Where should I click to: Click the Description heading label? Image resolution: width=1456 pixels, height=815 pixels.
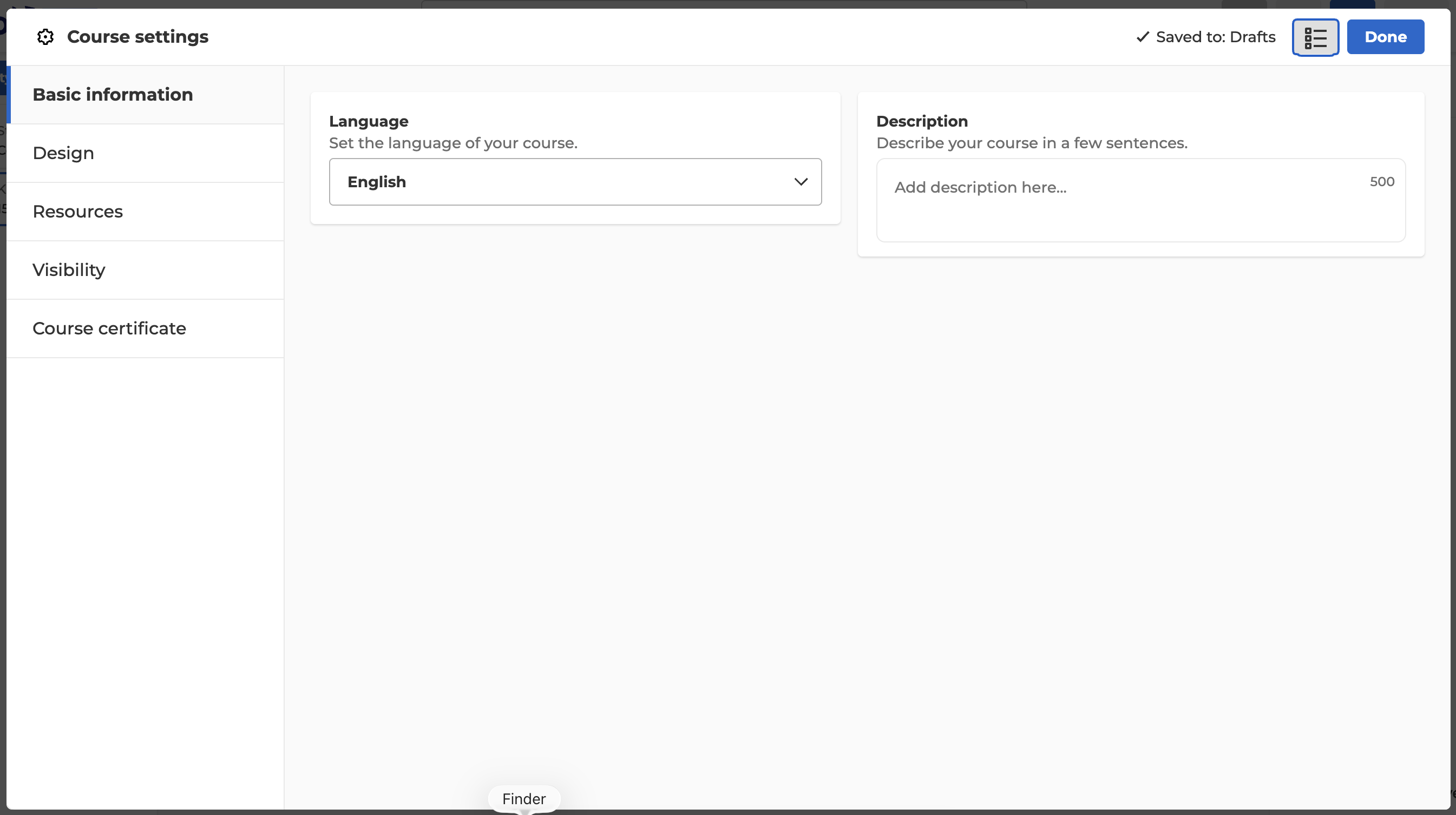pos(922,121)
